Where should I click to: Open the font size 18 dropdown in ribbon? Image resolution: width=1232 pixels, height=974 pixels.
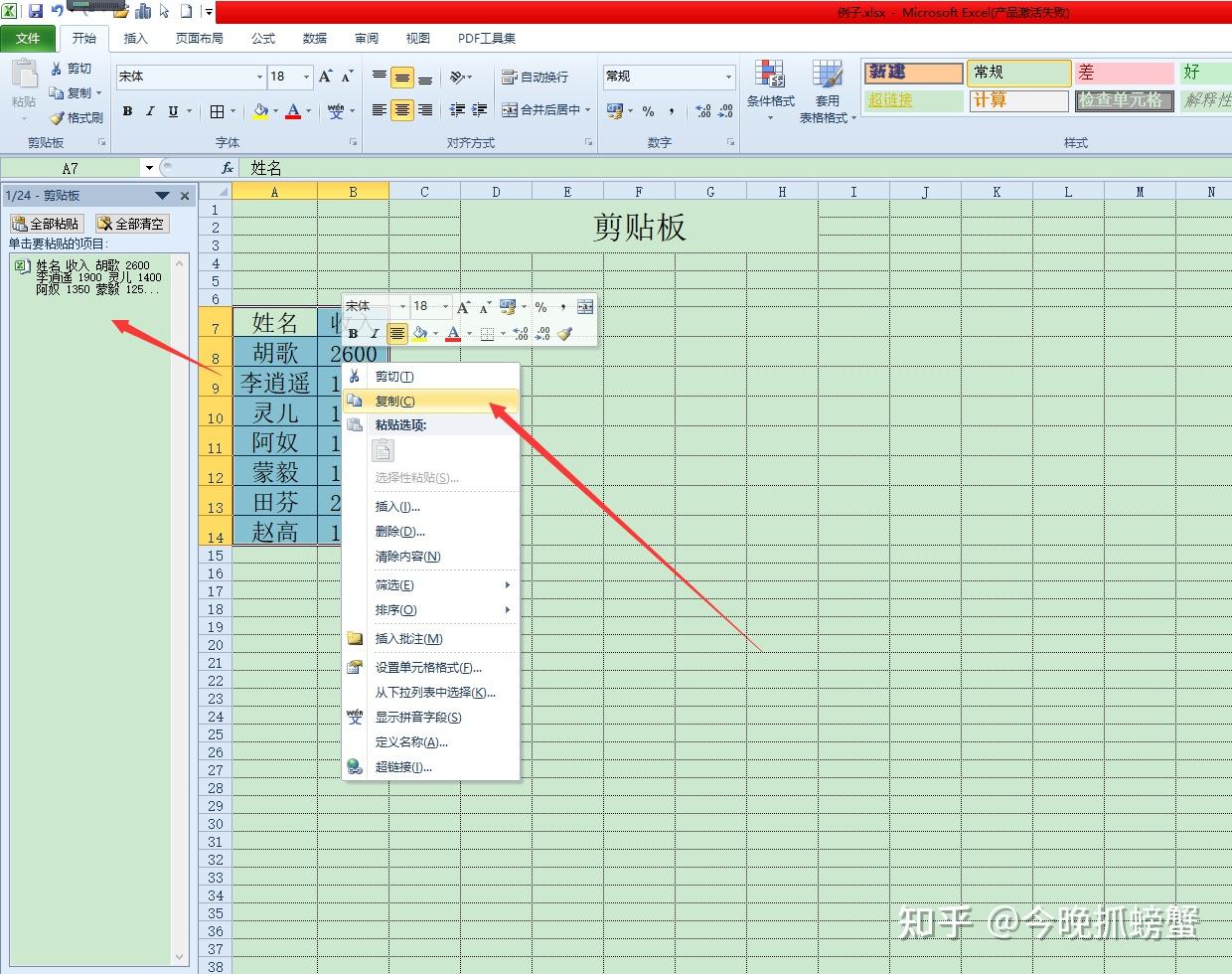click(307, 77)
